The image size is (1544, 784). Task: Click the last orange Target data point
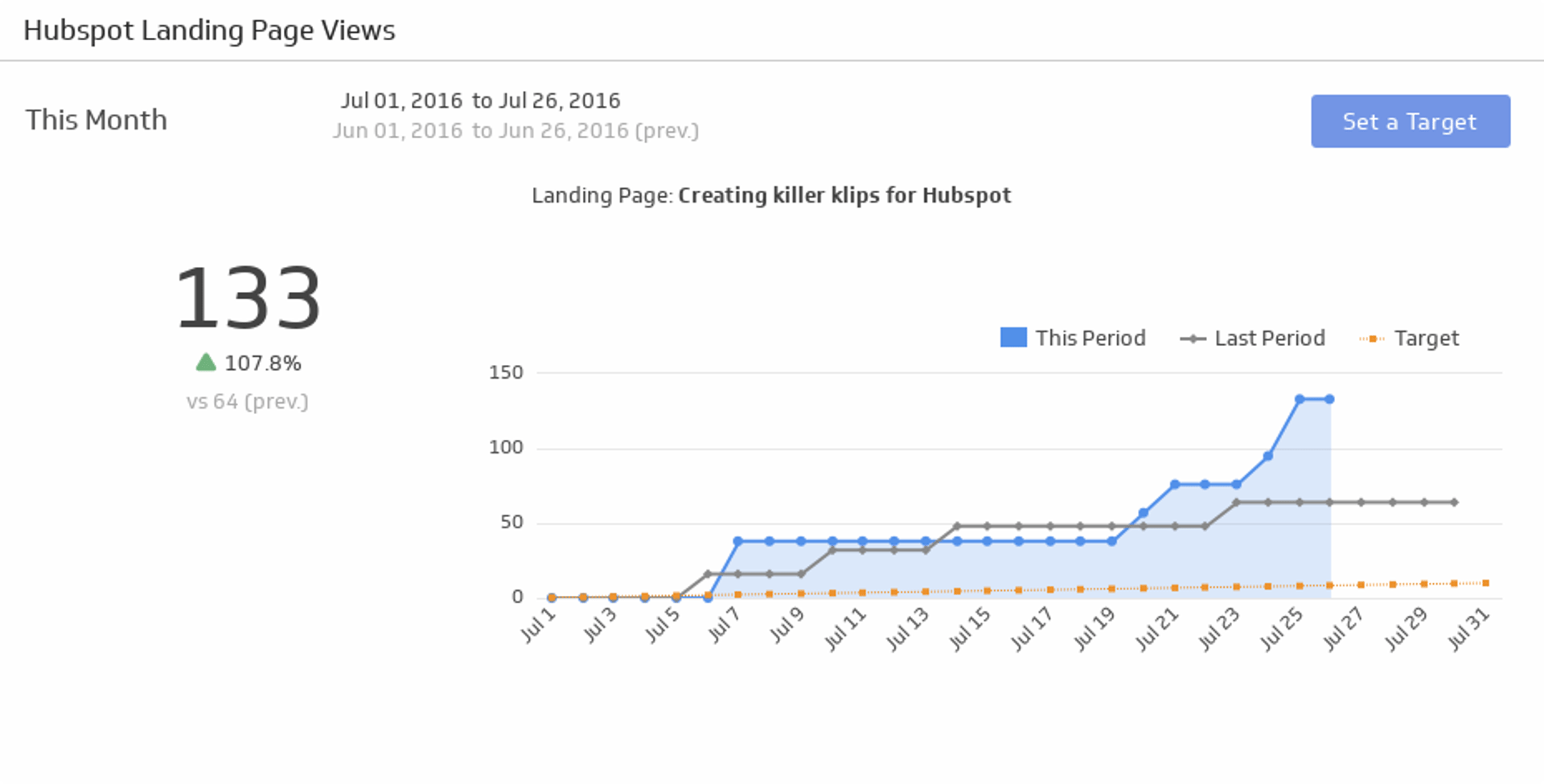pos(1485,583)
